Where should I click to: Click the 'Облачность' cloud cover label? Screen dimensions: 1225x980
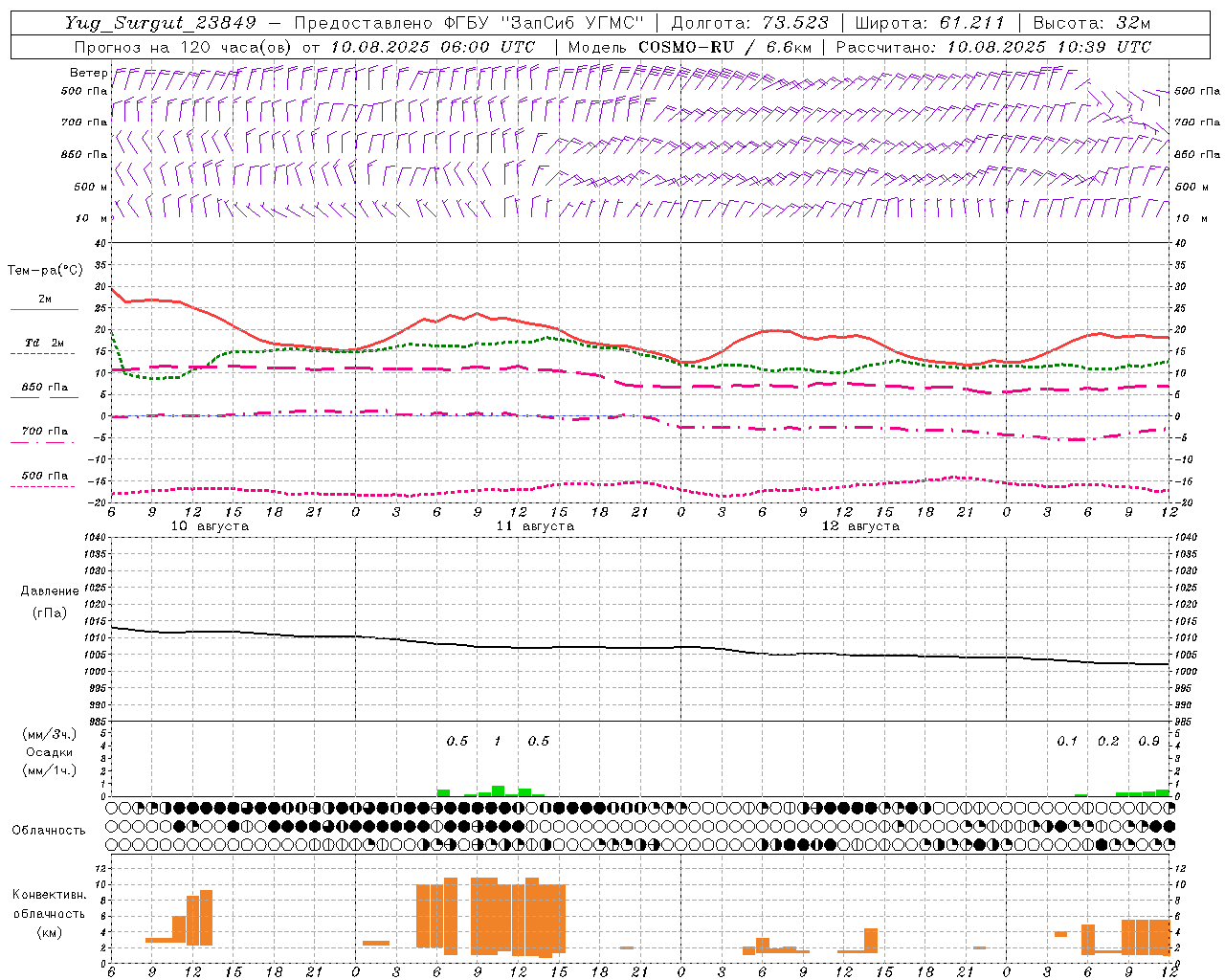click(49, 830)
